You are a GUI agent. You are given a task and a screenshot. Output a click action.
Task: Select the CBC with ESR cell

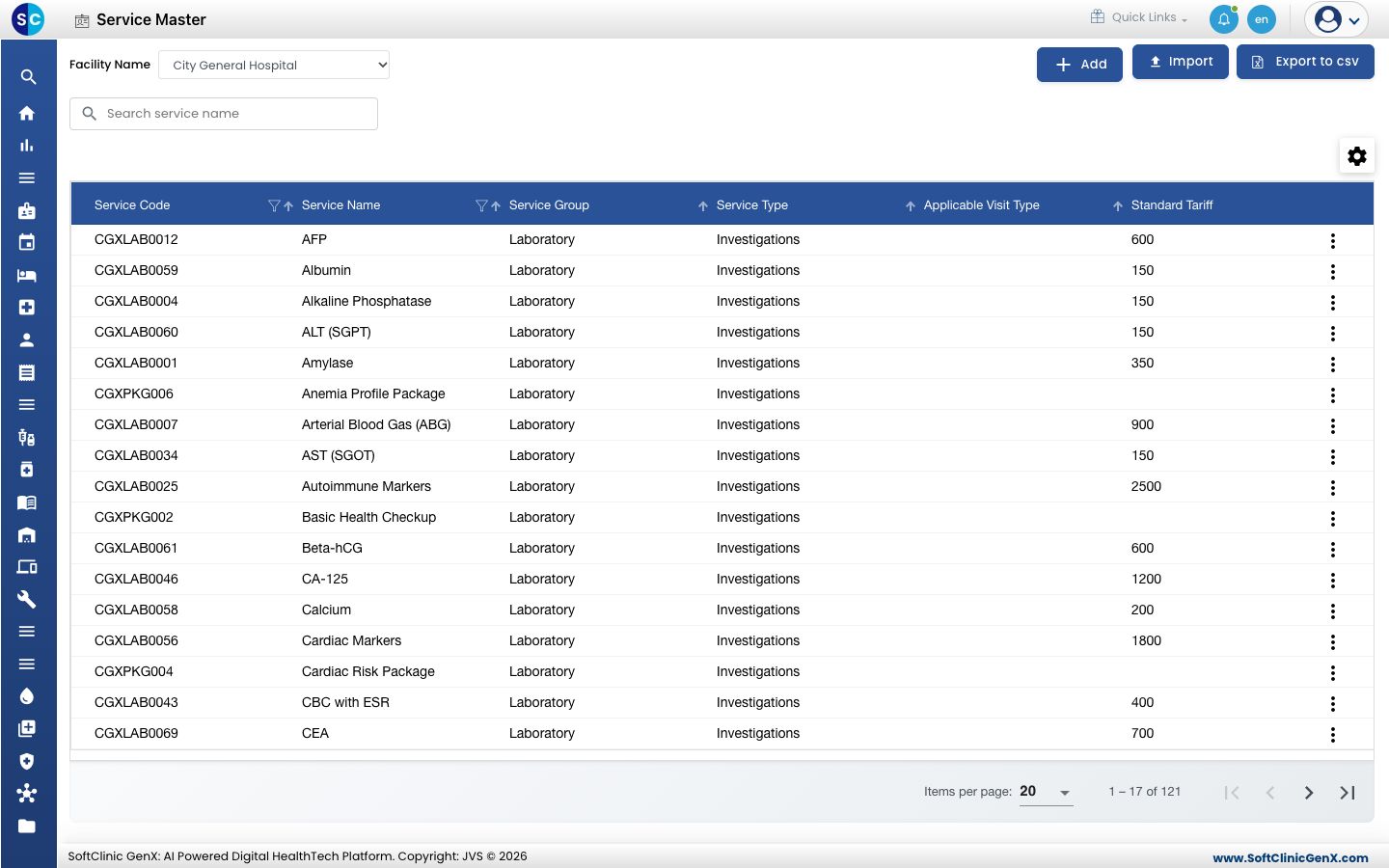345,702
